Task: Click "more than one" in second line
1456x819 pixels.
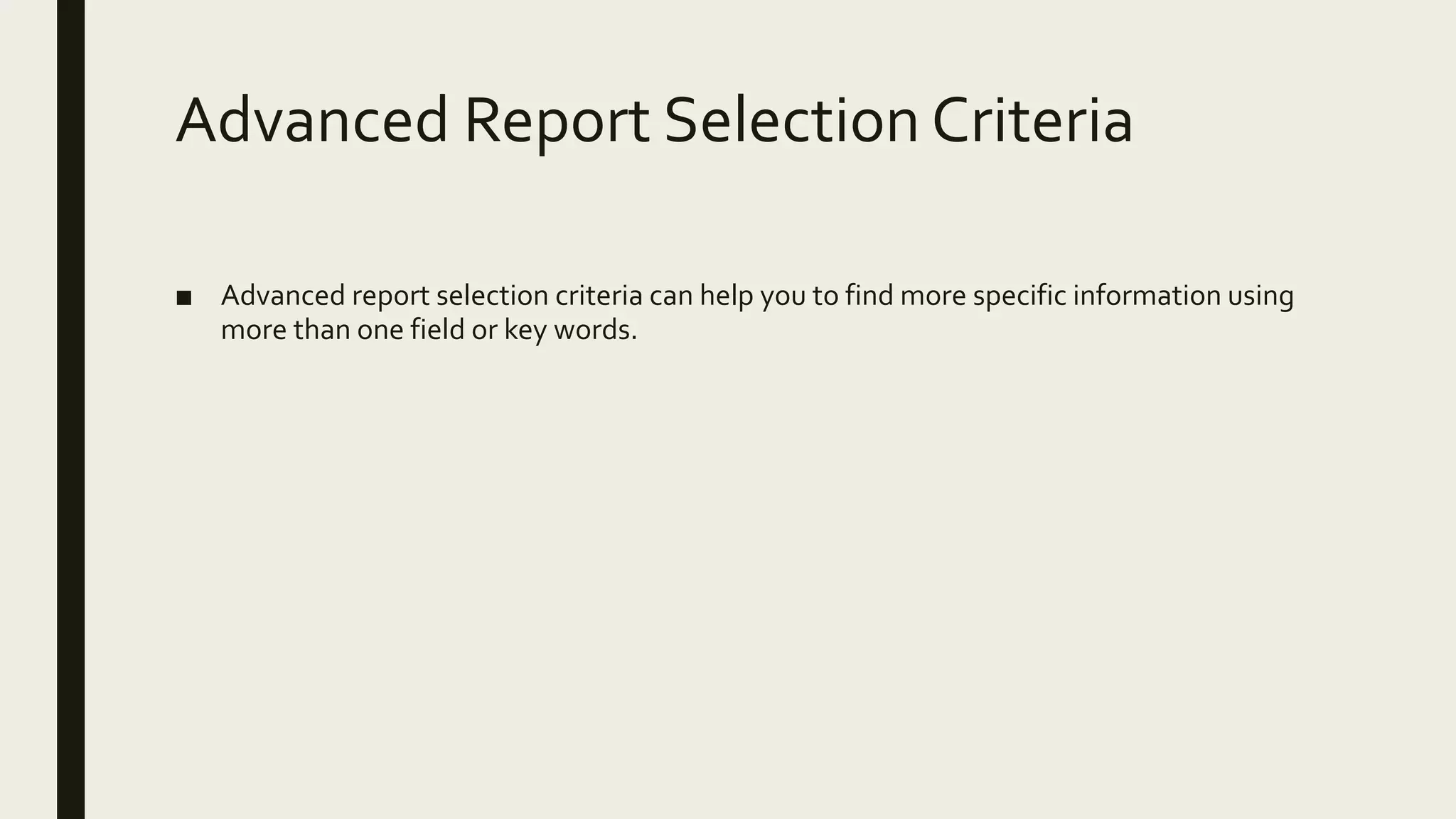Action: [x=312, y=331]
